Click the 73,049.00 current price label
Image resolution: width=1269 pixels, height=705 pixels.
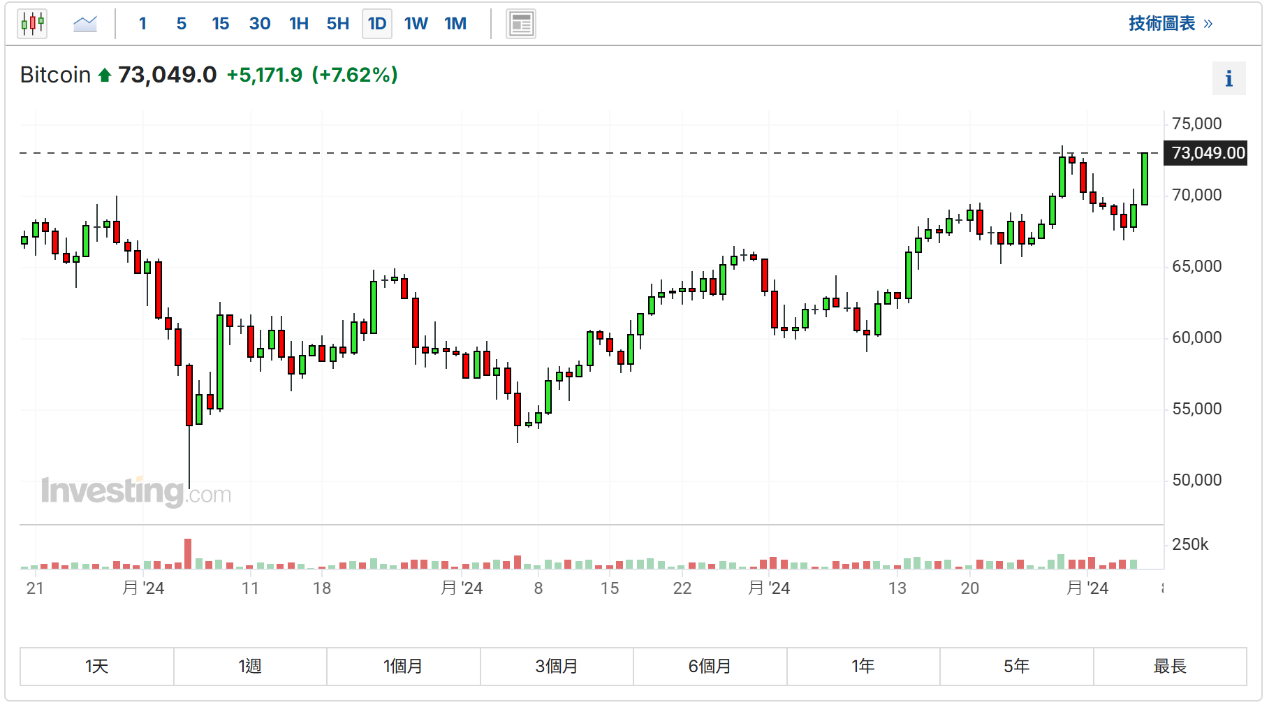1208,153
